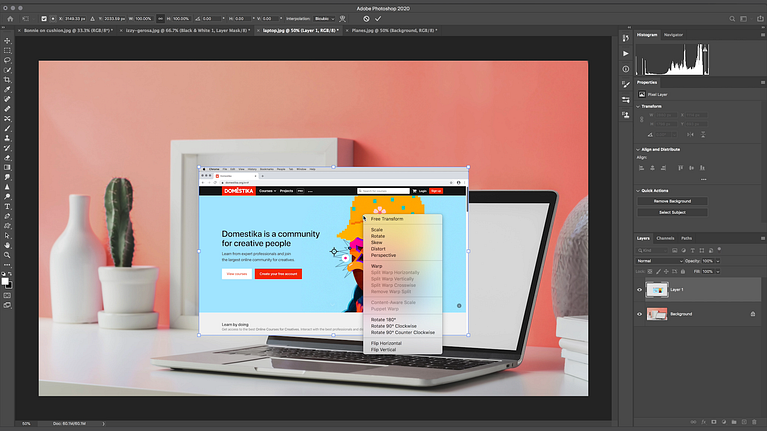Image resolution: width=767 pixels, height=431 pixels.
Task: Click the foreground color swatch
Action: [5, 281]
